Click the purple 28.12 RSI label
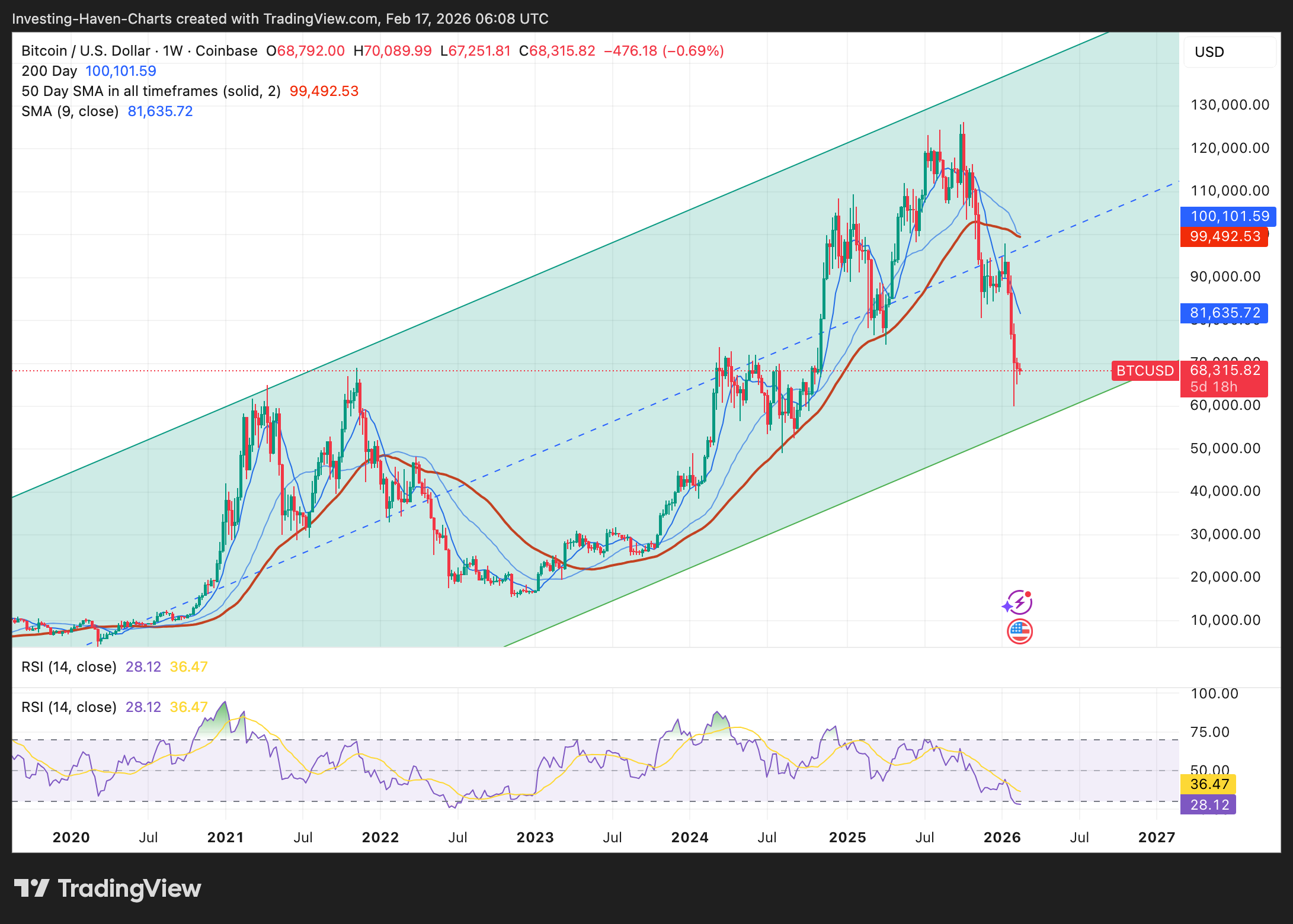Screen dimensions: 1293x924 click(x=1209, y=805)
